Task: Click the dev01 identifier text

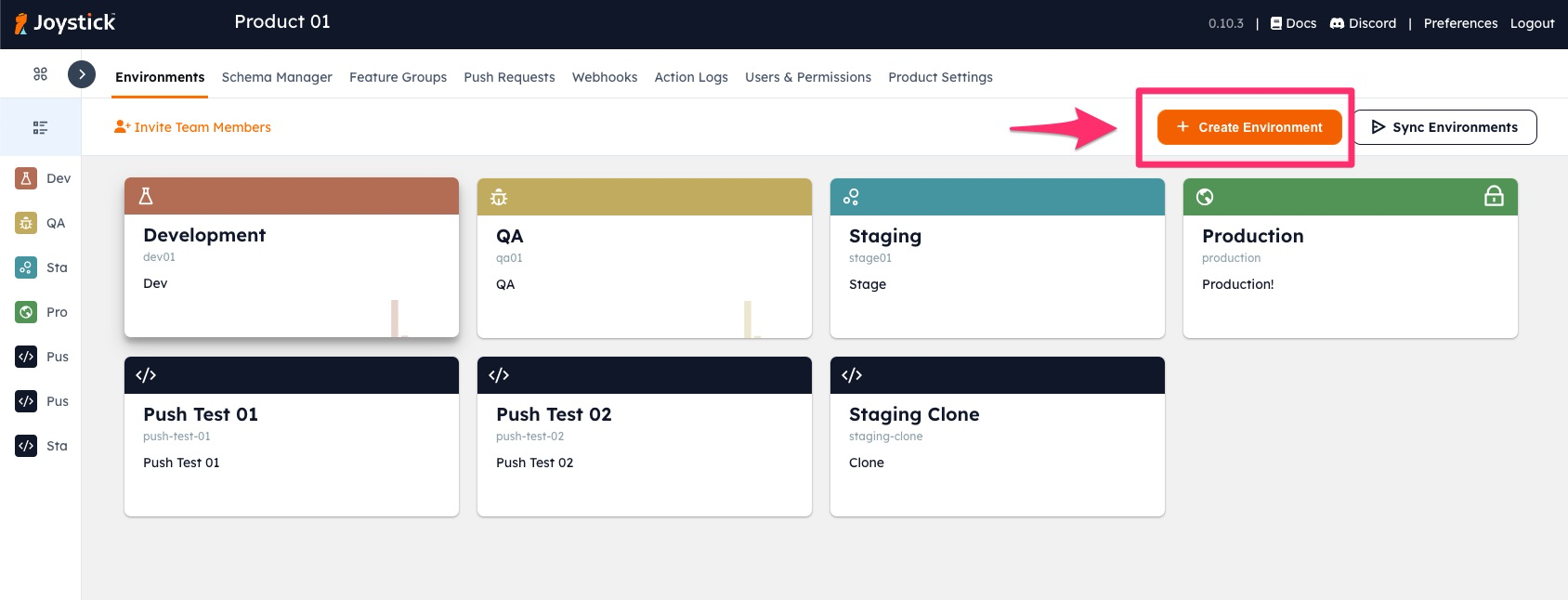Action: 159,257
